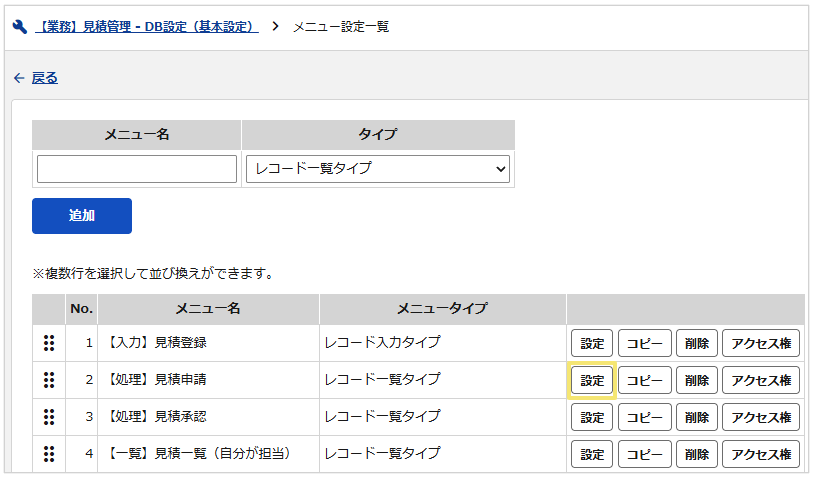Click コピー for 【一覧】見積一覧 row
The image size is (814, 478).
645,454
